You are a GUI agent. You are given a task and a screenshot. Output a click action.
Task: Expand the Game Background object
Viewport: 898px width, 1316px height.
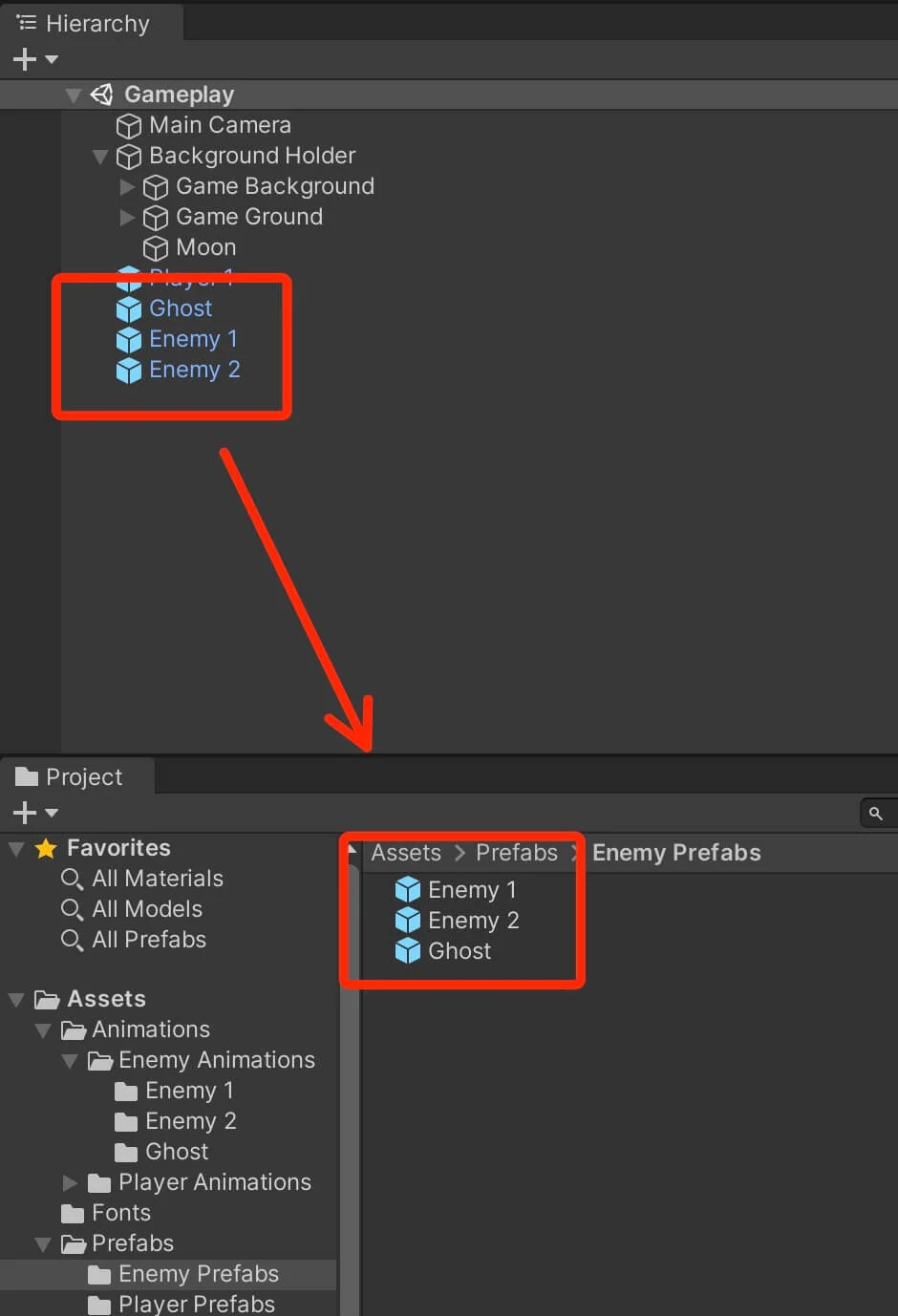pos(127,187)
